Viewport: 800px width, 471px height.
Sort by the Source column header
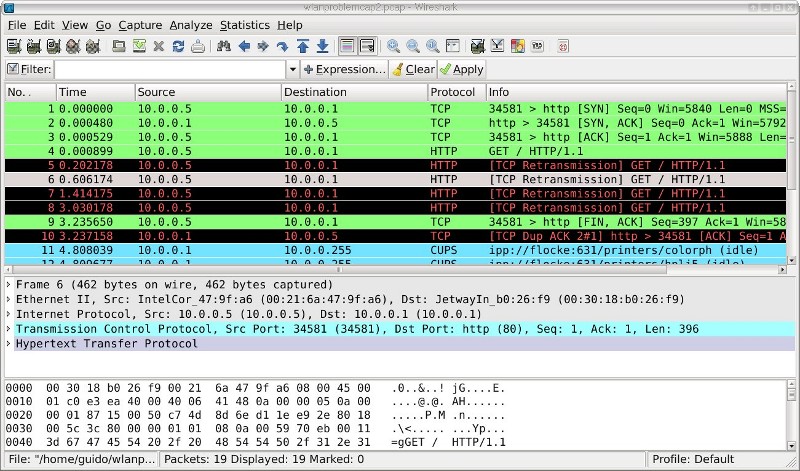[208, 92]
